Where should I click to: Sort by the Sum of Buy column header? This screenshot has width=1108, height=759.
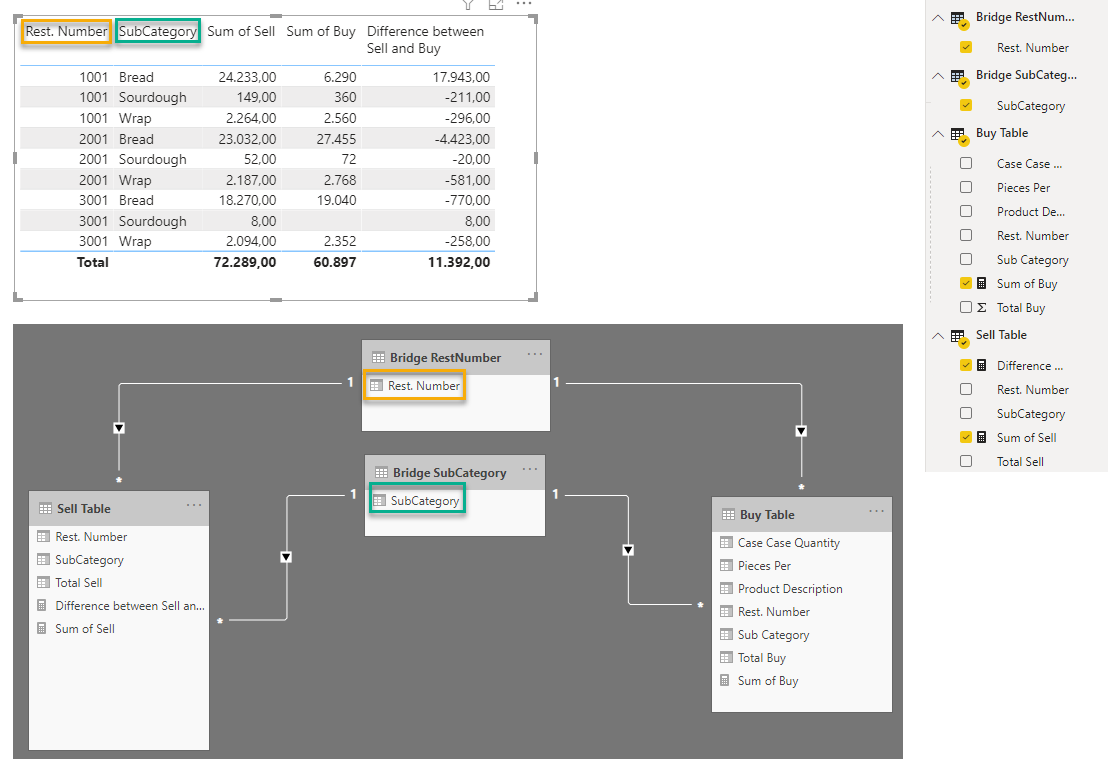pyautogui.click(x=321, y=31)
